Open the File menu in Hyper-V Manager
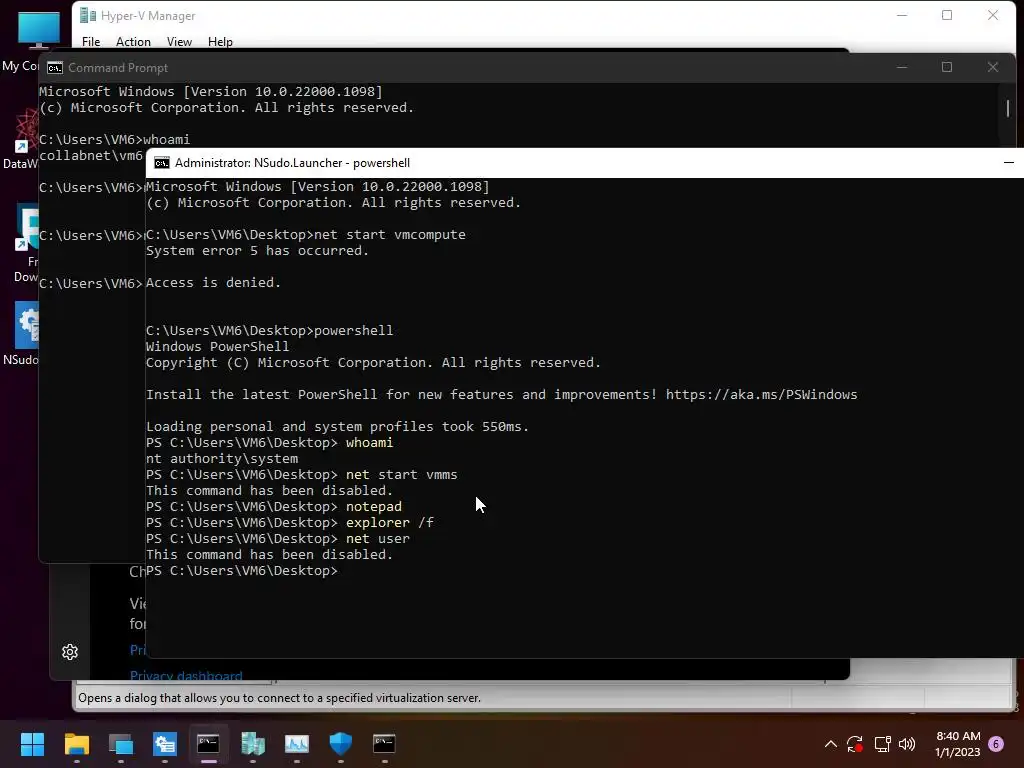 tap(91, 42)
